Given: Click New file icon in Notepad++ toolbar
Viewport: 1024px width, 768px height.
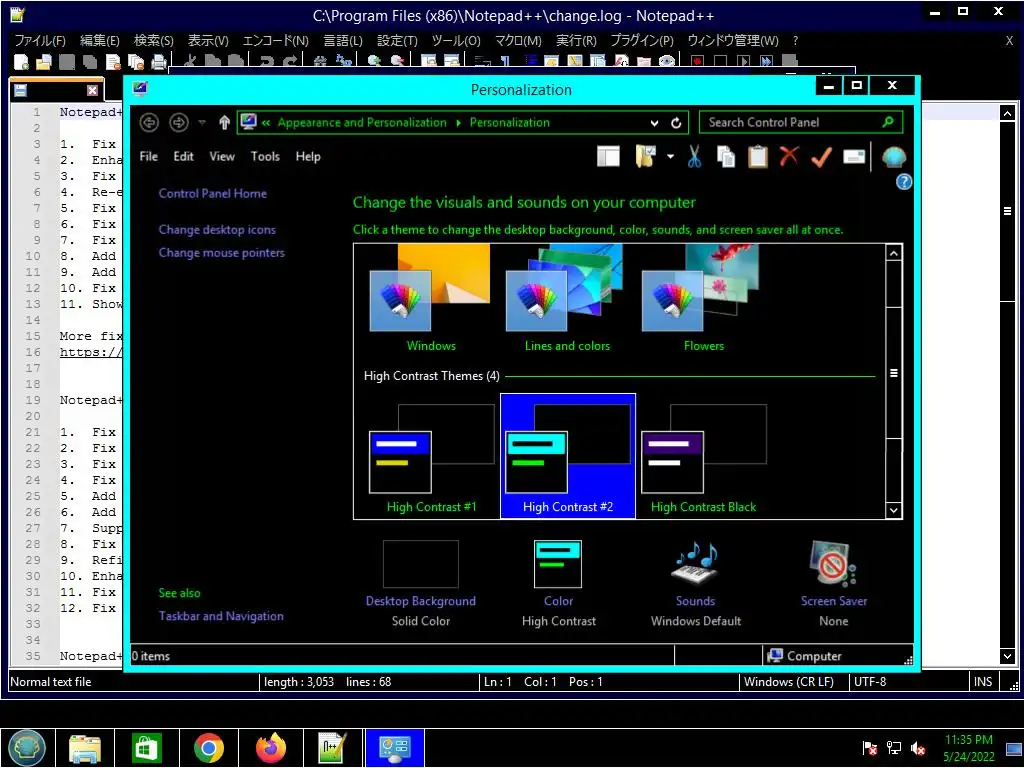Looking at the screenshot, I should point(21,62).
